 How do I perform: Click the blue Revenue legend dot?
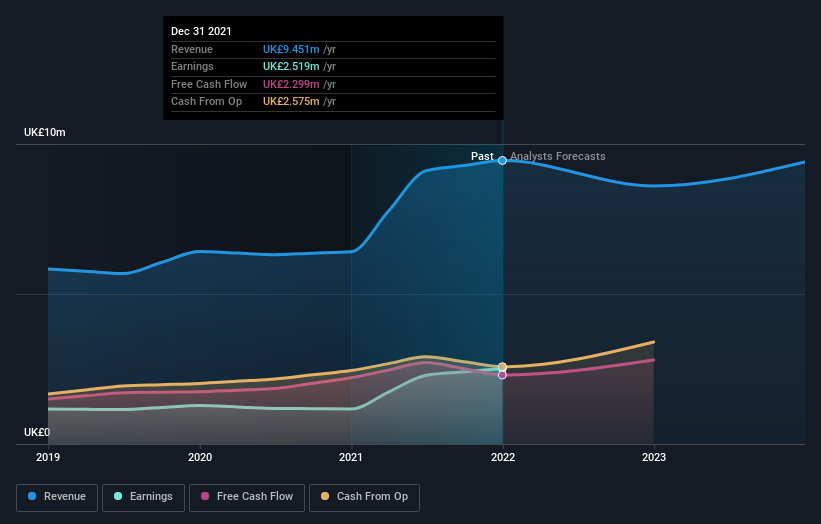[x=32, y=496]
